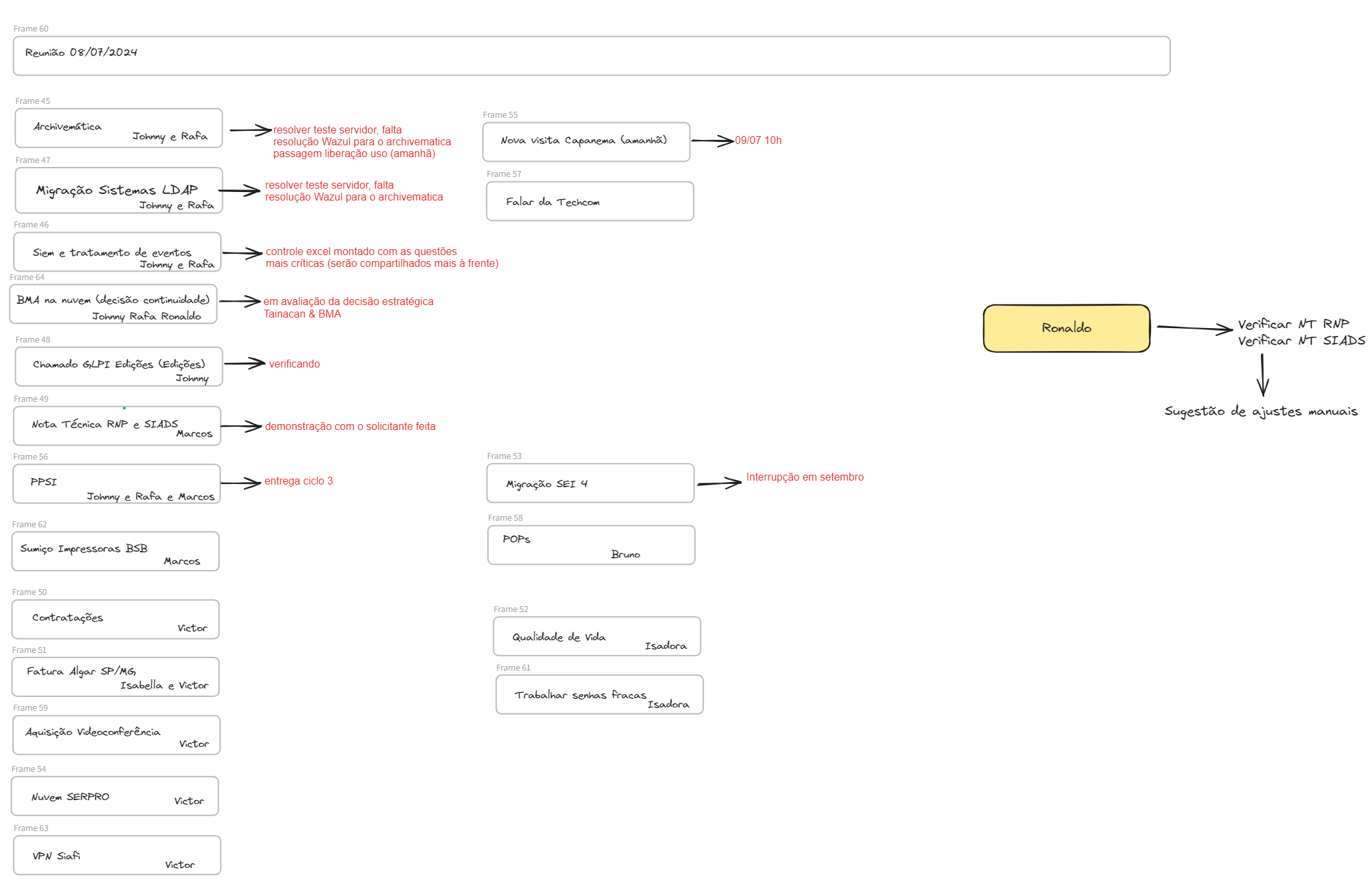This screenshot has height=881, width=1372.
Task: Click the 'Frame 58' label
Action: point(506,518)
